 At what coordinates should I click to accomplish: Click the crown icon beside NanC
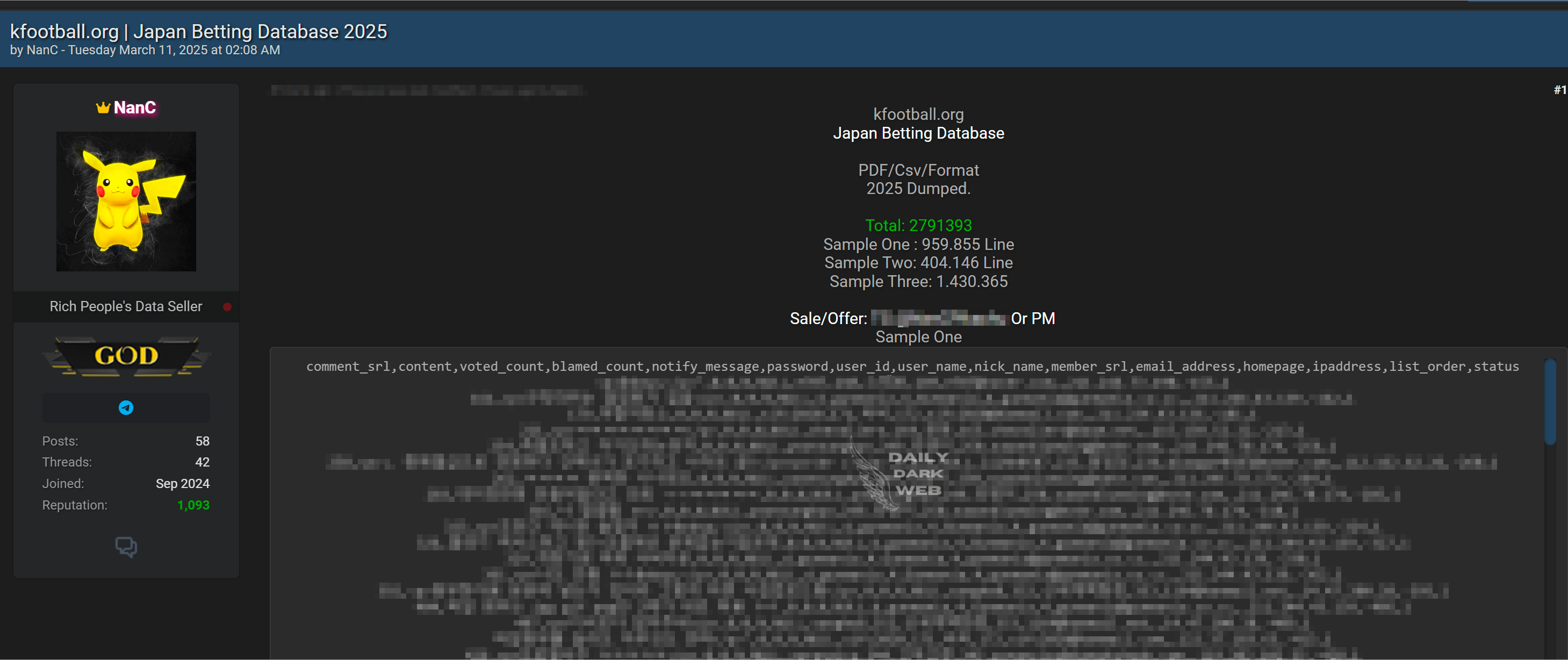tap(103, 108)
